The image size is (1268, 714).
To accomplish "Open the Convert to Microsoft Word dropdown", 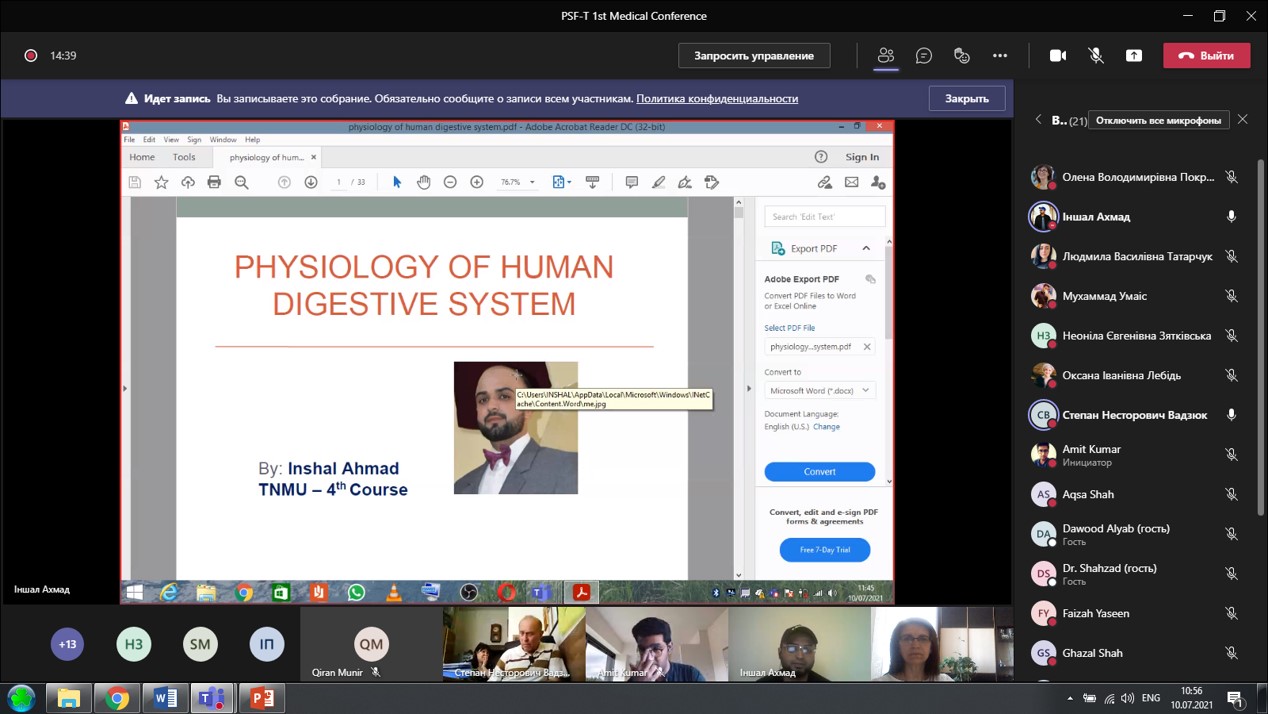I will click(819, 390).
